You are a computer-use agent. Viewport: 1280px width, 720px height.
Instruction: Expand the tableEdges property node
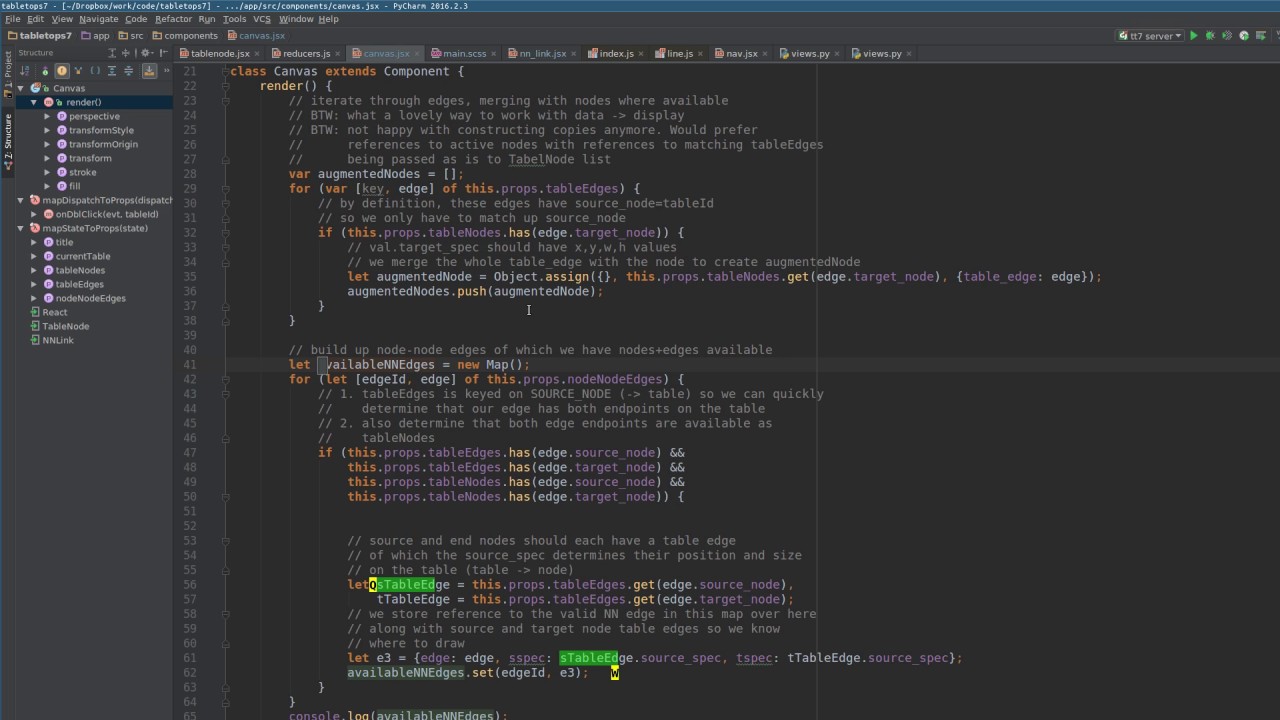[34, 284]
